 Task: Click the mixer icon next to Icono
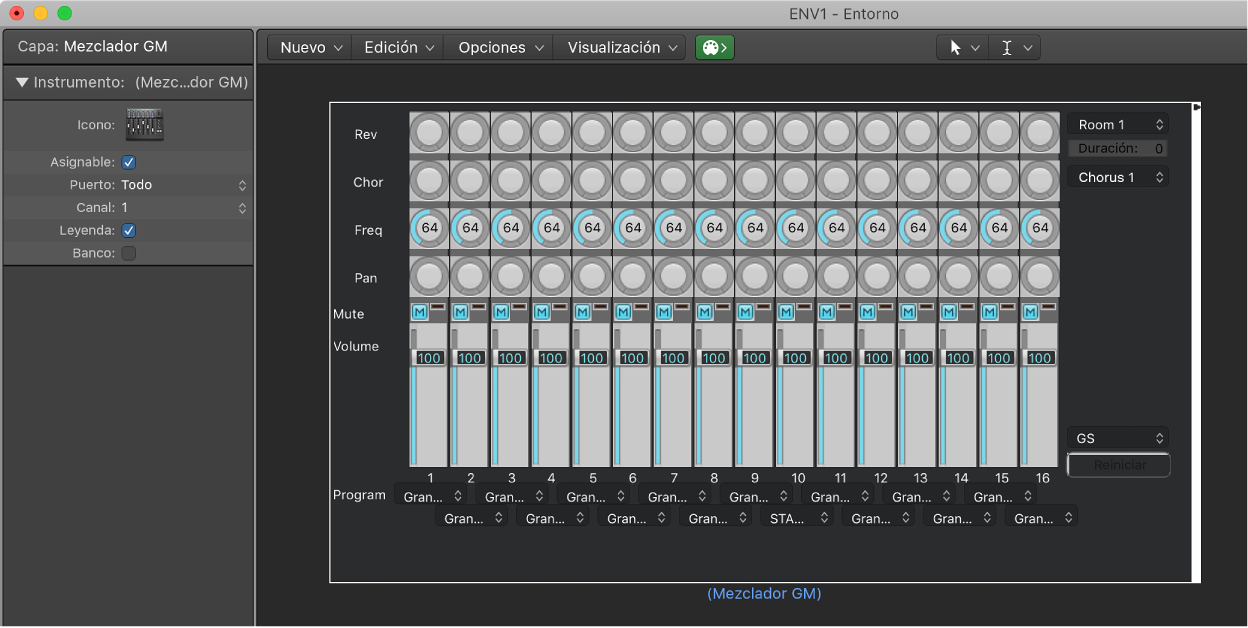[144, 125]
